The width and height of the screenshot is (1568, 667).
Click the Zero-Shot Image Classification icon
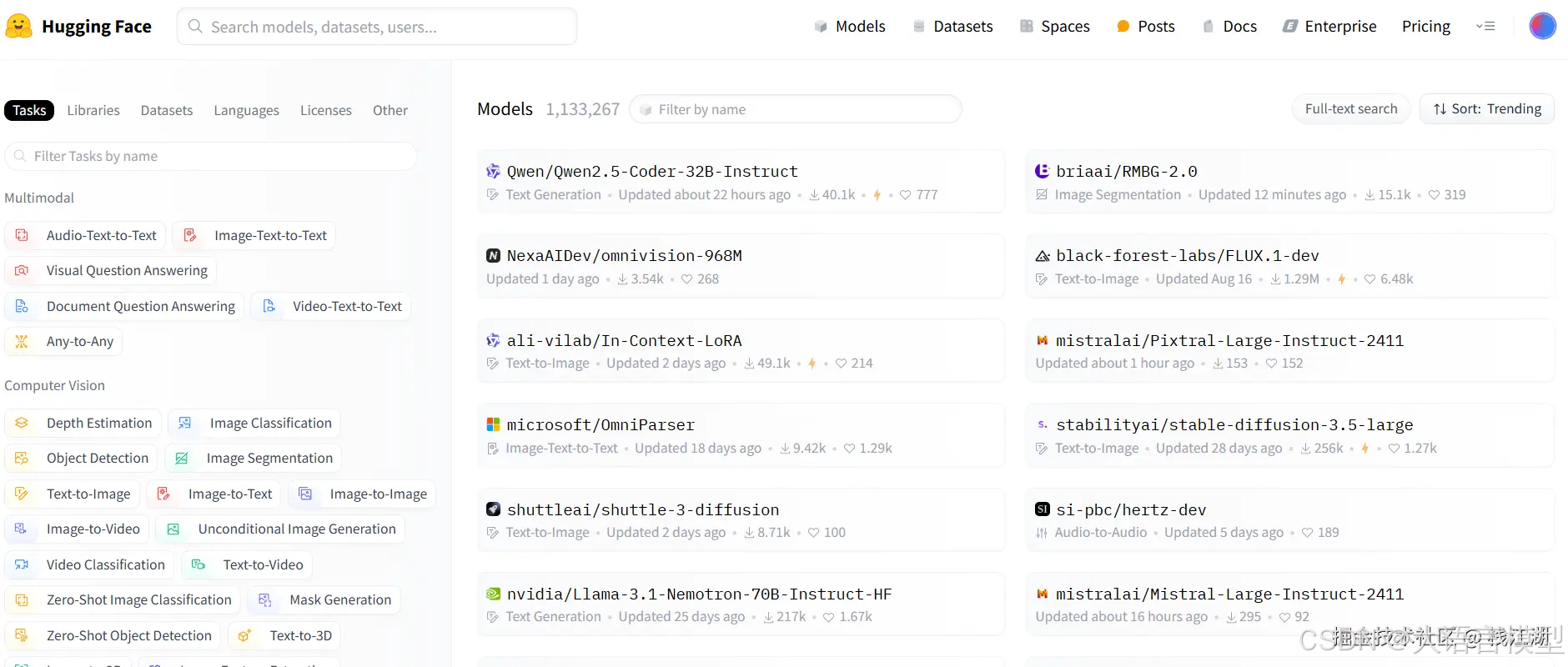coord(23,600)
